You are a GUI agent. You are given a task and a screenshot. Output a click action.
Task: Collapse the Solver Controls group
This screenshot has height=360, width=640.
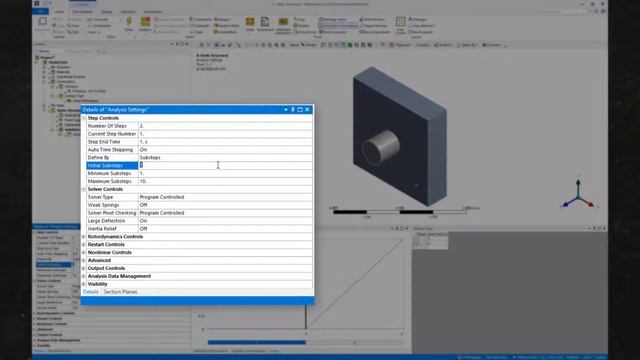click(x=84, y=189)
